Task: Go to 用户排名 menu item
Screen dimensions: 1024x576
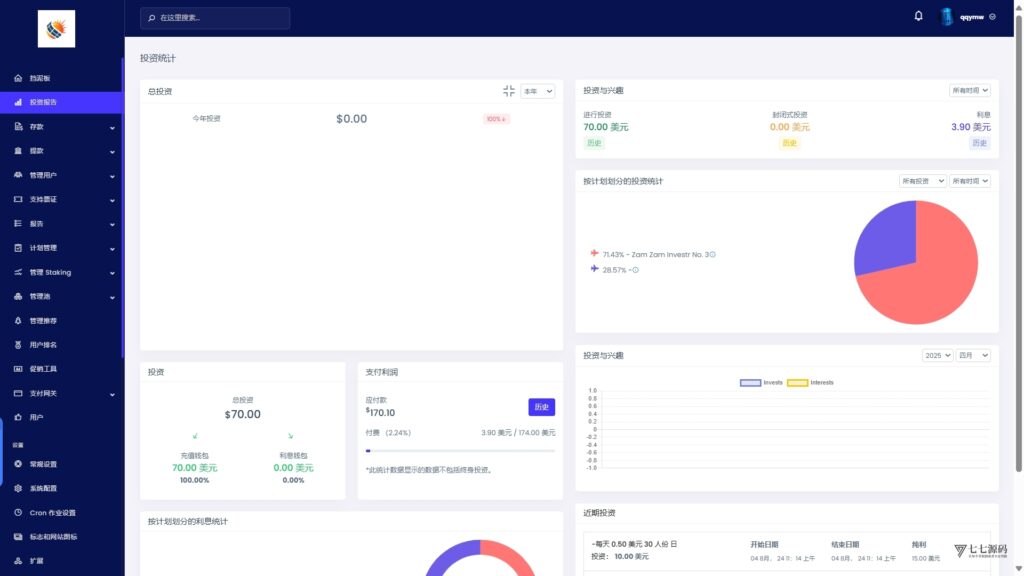Action: click(x=61, y=345)
